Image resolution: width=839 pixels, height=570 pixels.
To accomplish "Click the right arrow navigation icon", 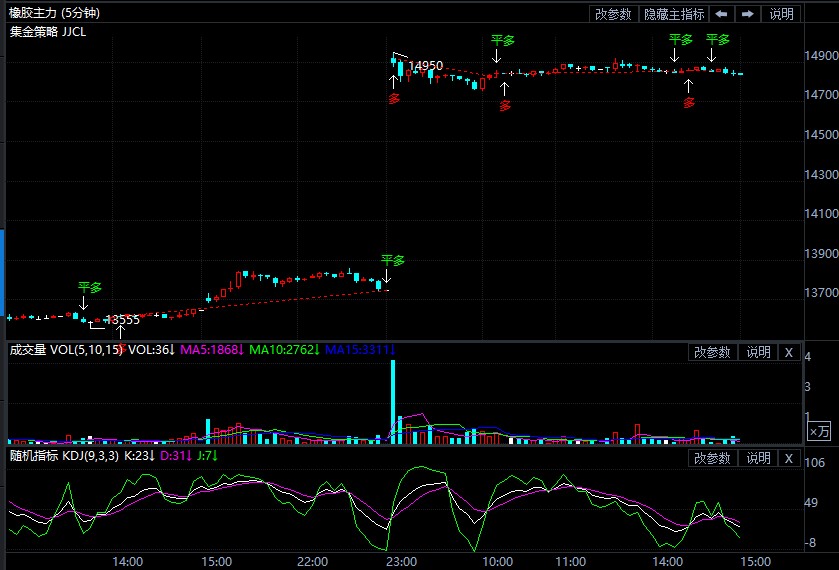I will [x=748, y=14].
